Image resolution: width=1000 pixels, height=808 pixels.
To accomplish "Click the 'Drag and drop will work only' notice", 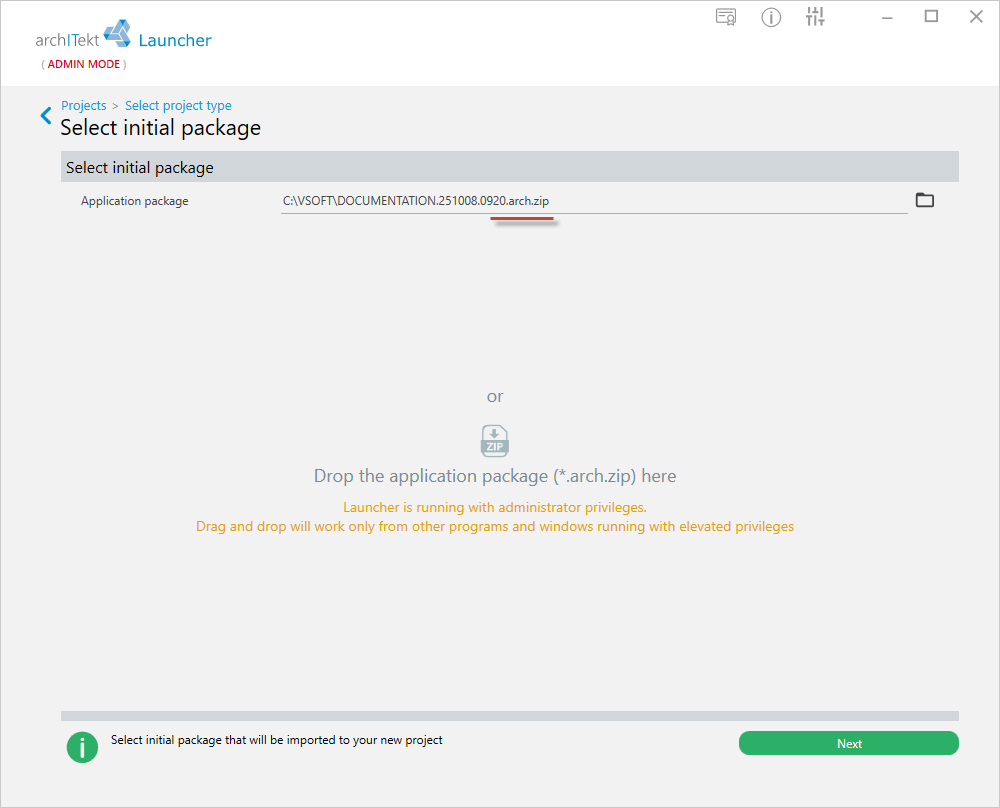I will (495, 526).
